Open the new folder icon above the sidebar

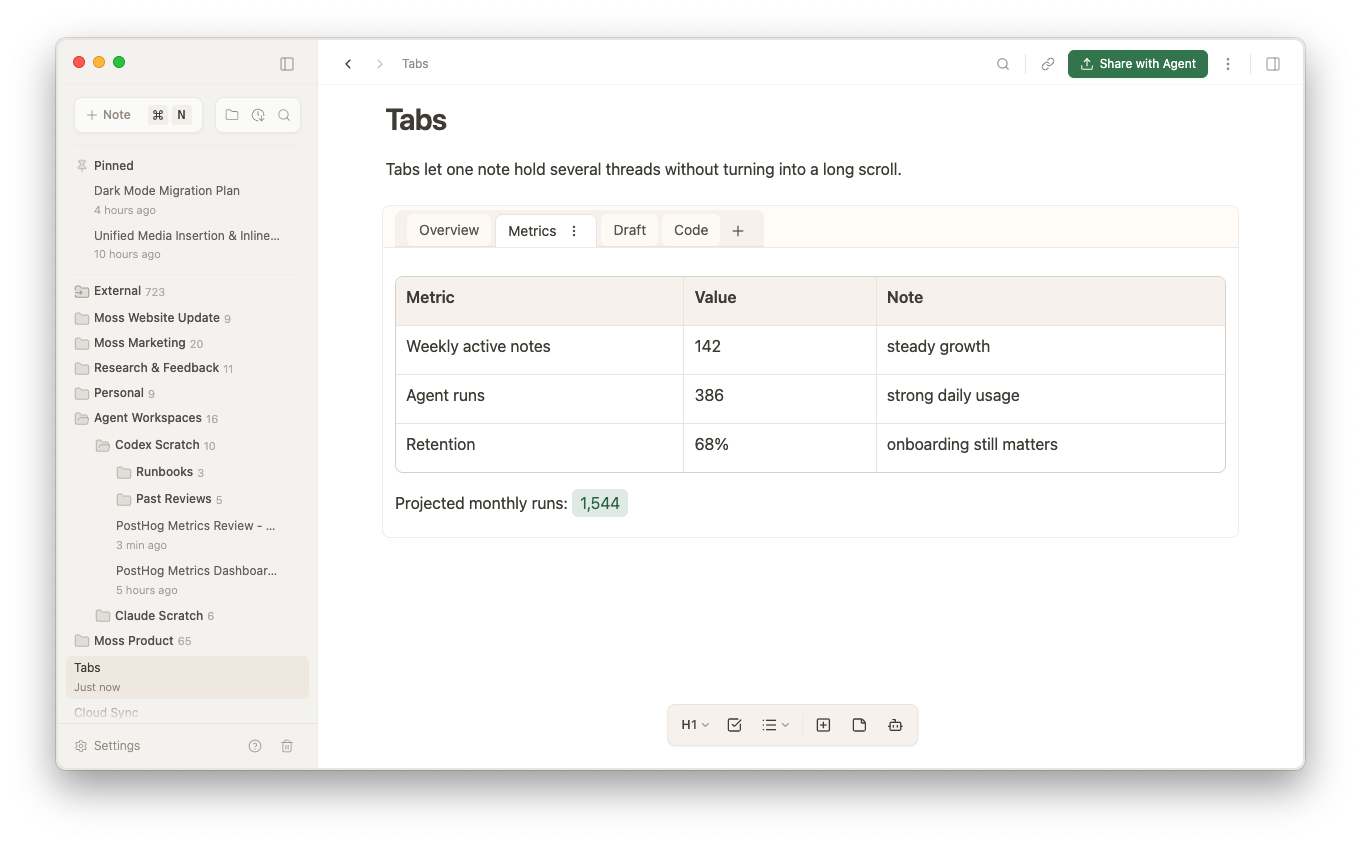point(231,115)
